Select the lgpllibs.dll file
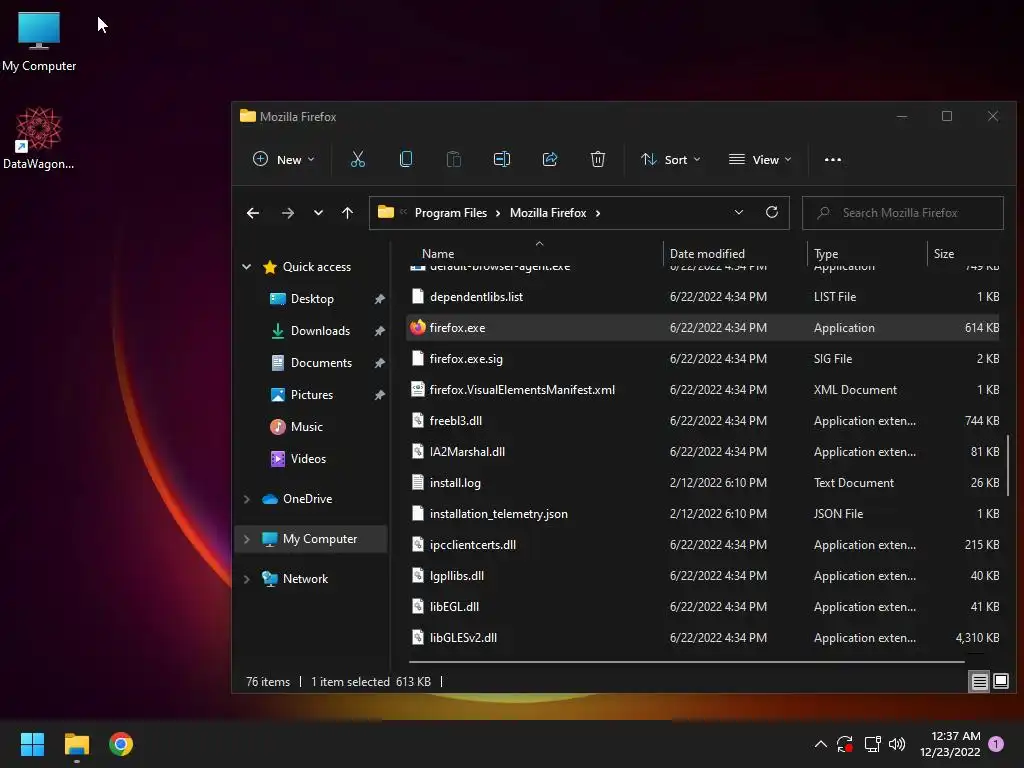Screen dimensions: 1024x768 tap(703, 575)
